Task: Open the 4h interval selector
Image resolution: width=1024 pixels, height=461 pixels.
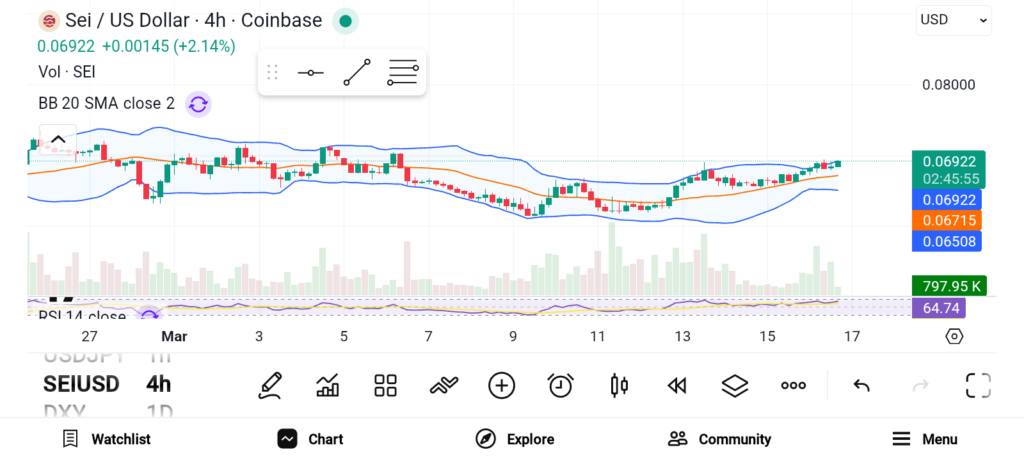Action: pos(158,384)
